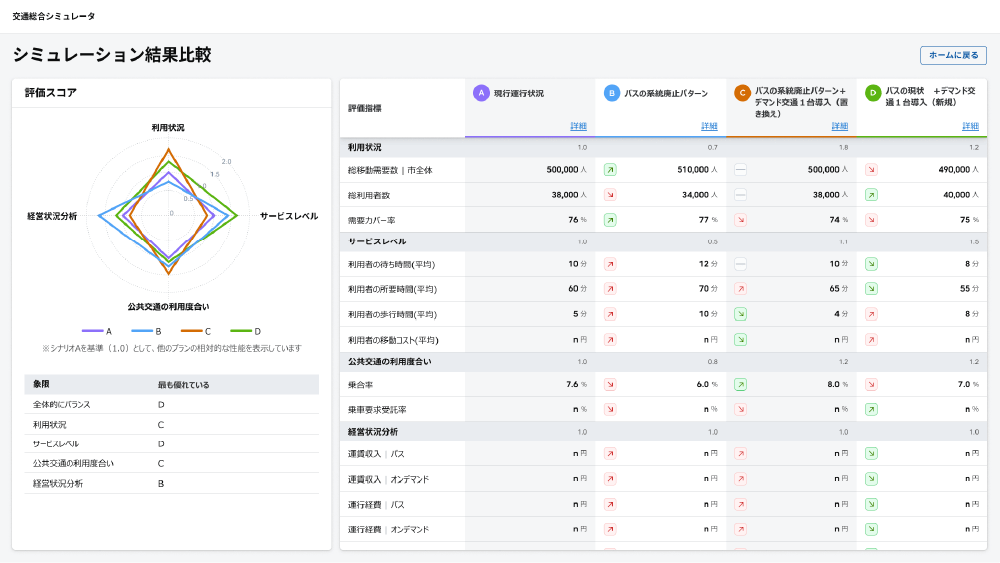
Task: Click scenario C's 乗合率 up-arrow icon
Action: tap(740, 384)
